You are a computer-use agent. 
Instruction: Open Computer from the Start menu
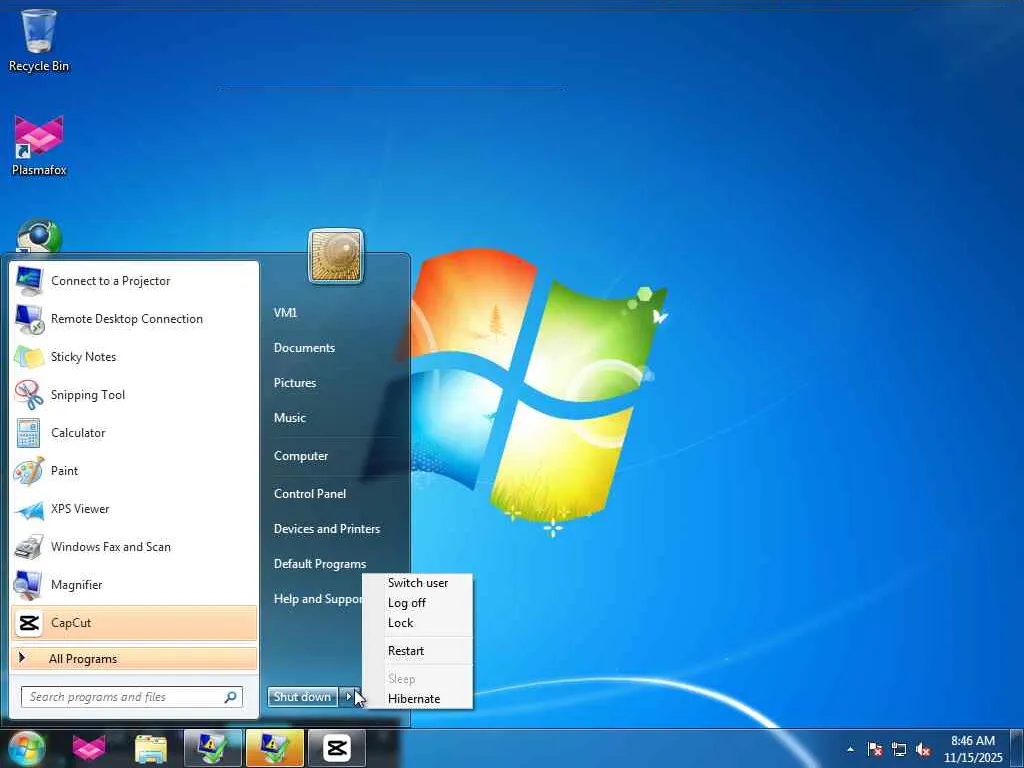300,456
